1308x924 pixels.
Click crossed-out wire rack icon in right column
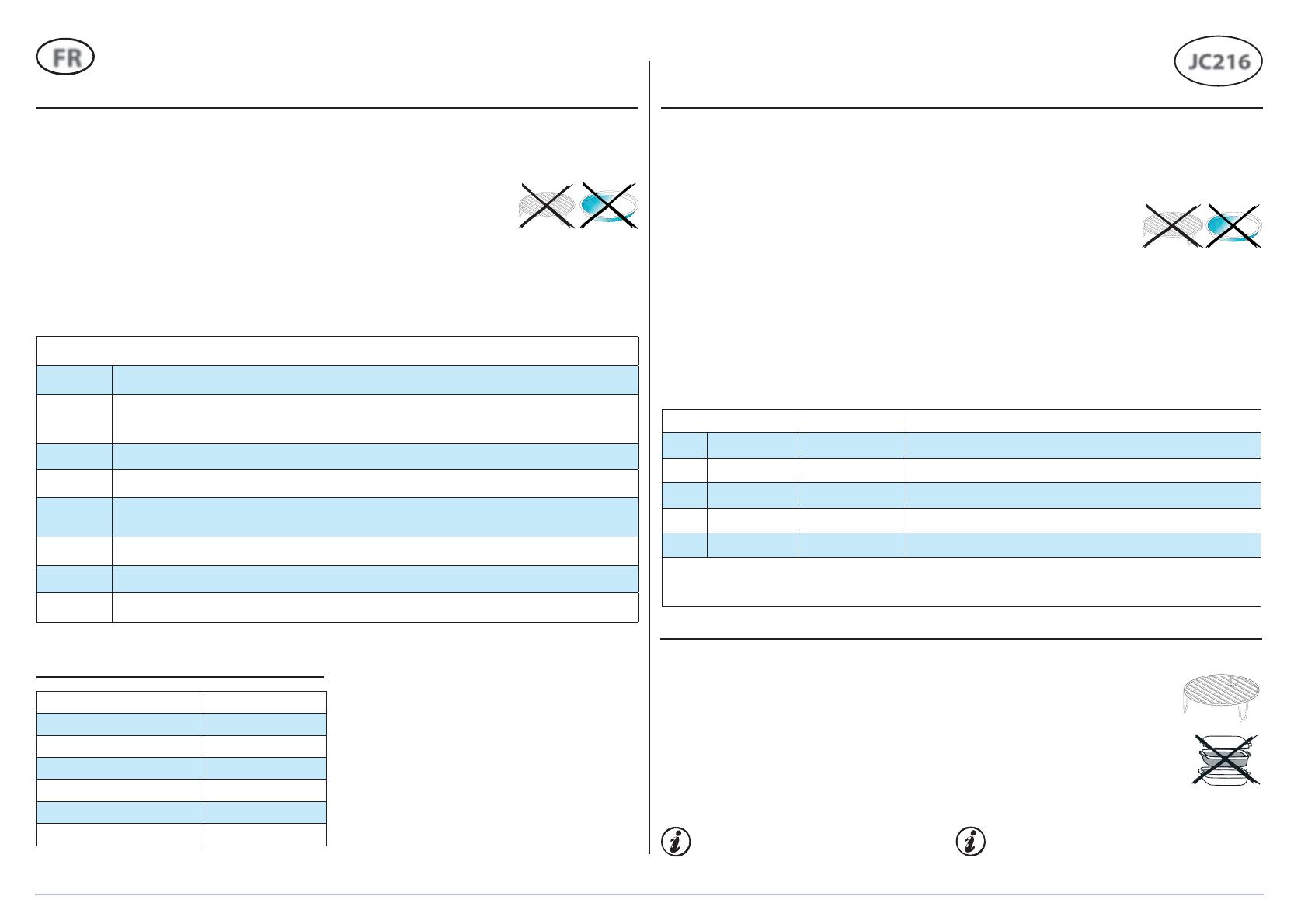click(x=1171, y=227)
